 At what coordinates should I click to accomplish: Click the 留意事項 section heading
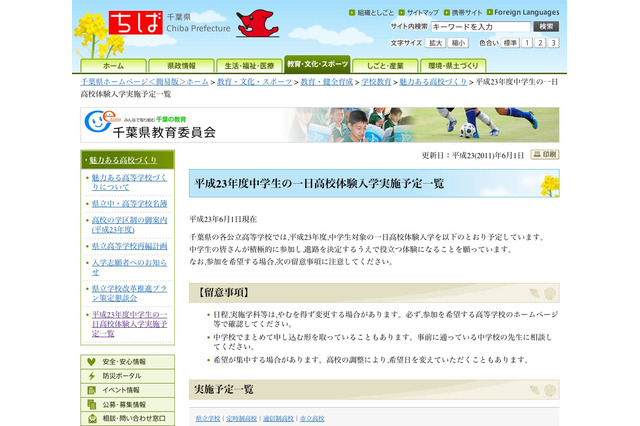point(374,293)
